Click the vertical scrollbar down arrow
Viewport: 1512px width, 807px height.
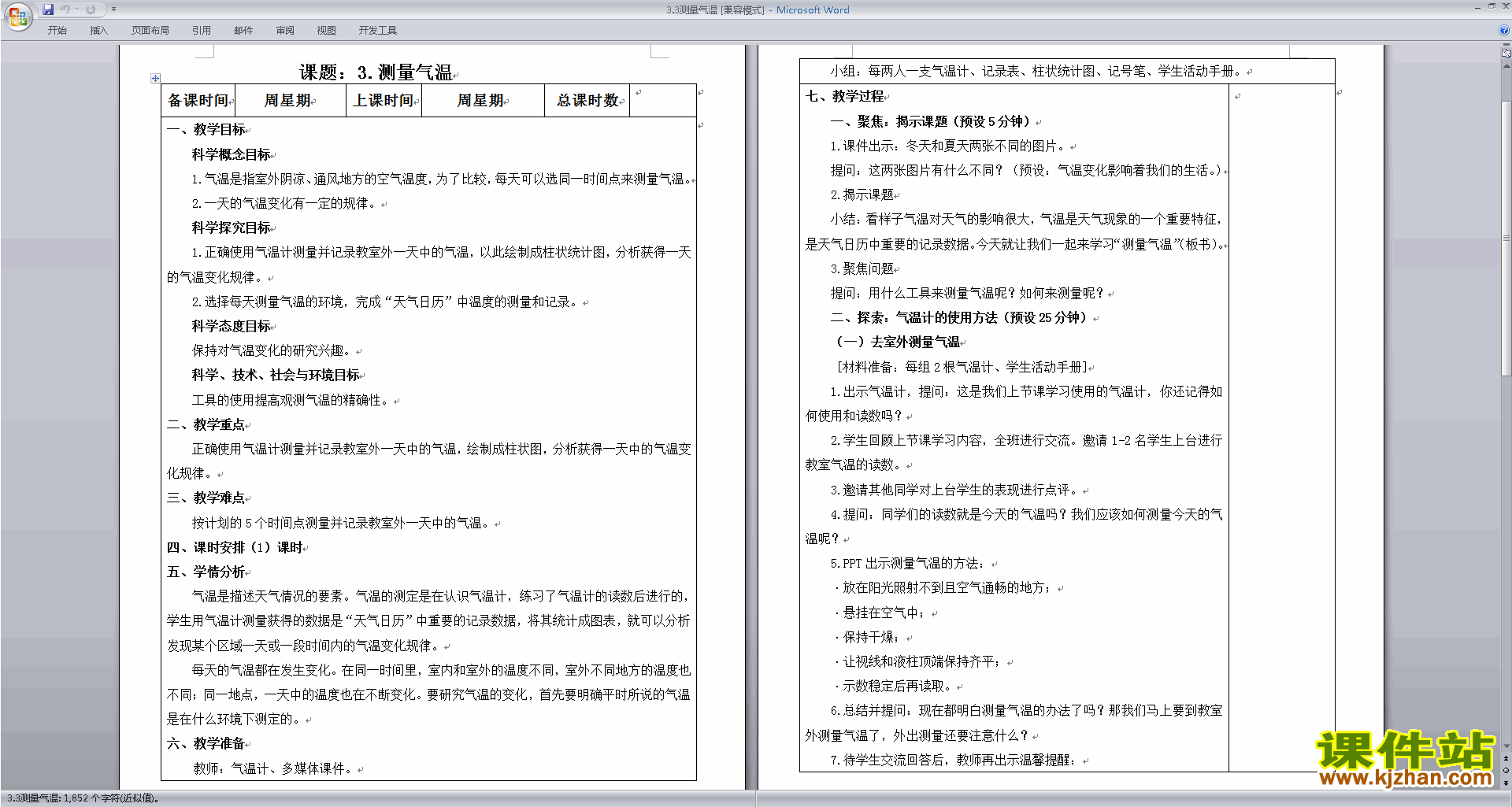1506,746
